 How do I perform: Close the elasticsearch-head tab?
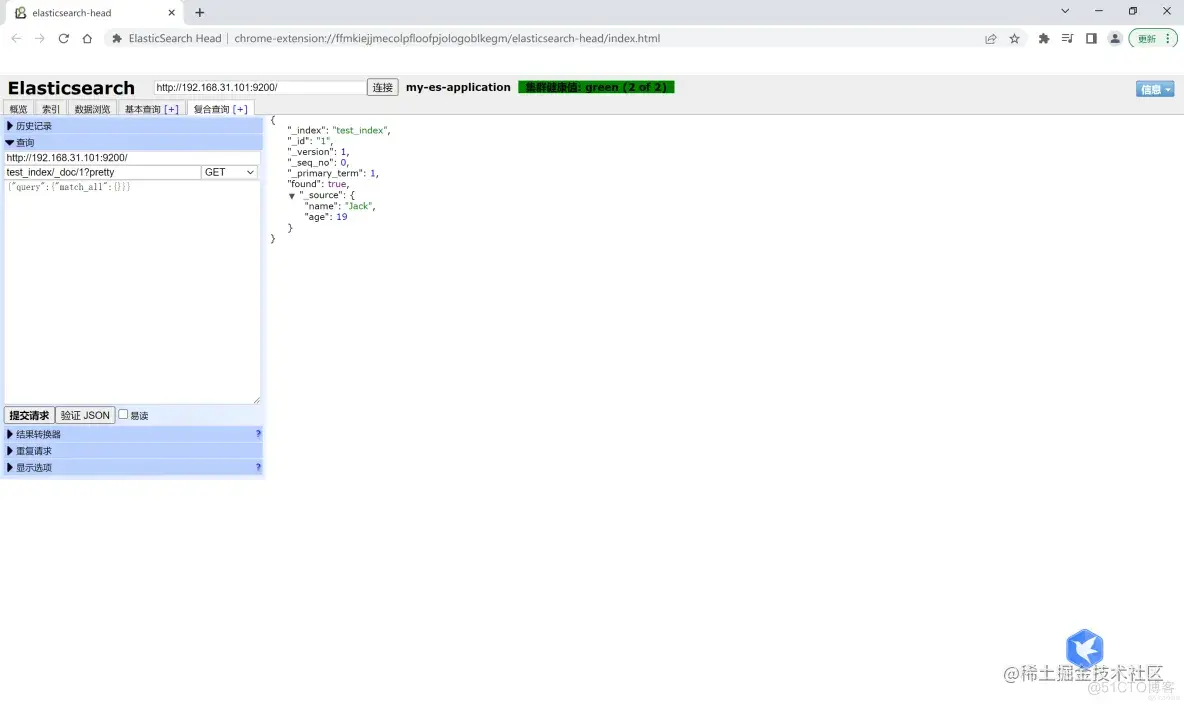click(x=171, y=13)
